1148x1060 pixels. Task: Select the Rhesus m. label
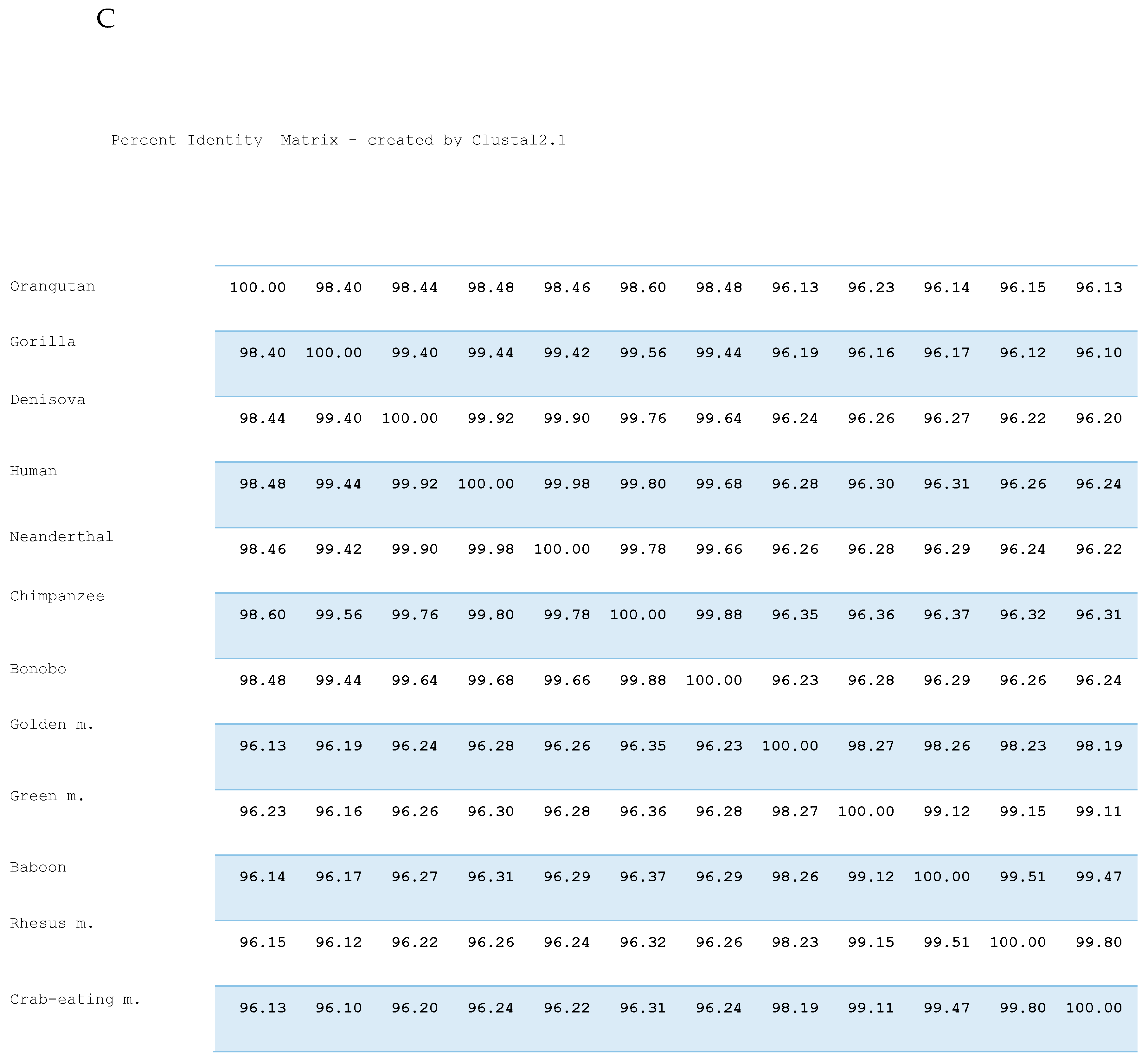click(x=52, y=923)
